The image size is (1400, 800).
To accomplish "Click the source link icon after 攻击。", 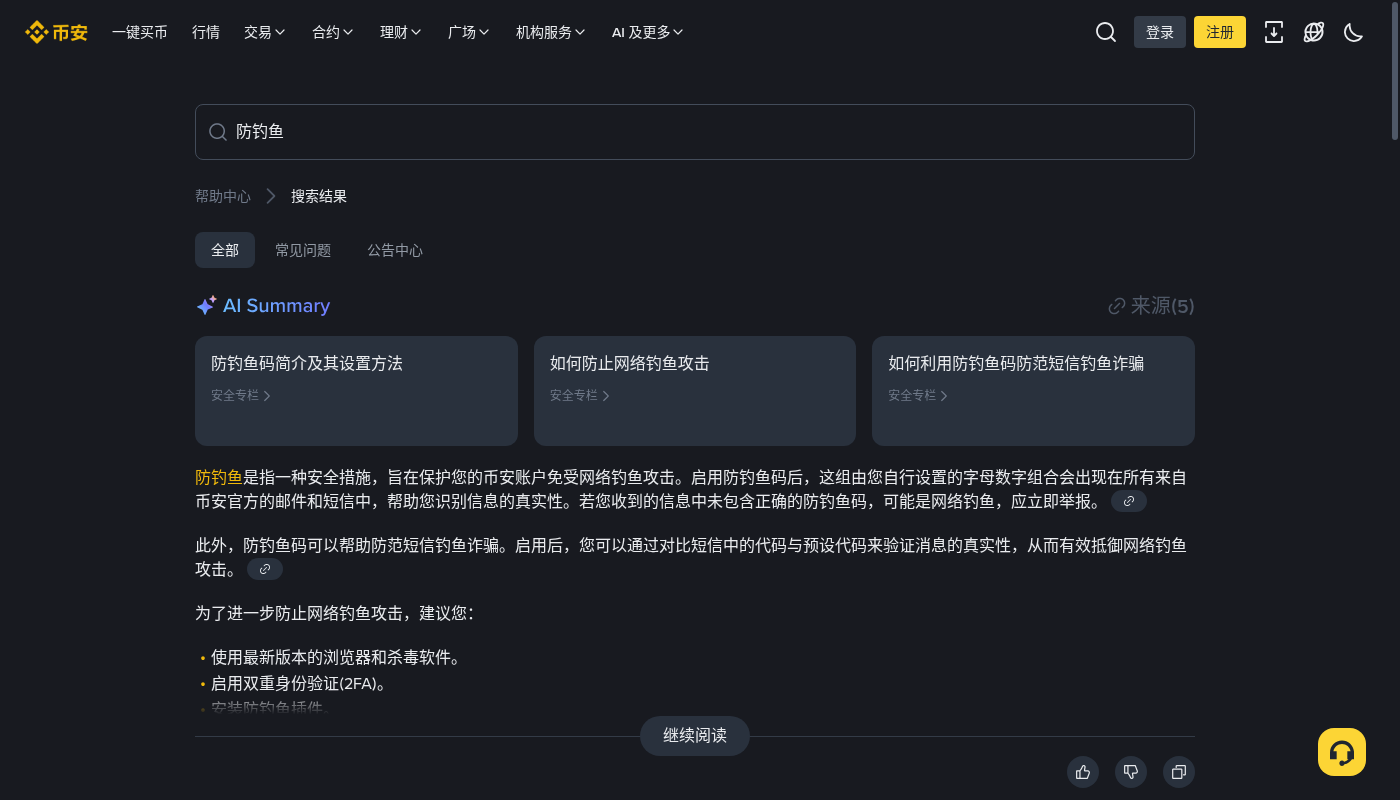I will [265, 569].
